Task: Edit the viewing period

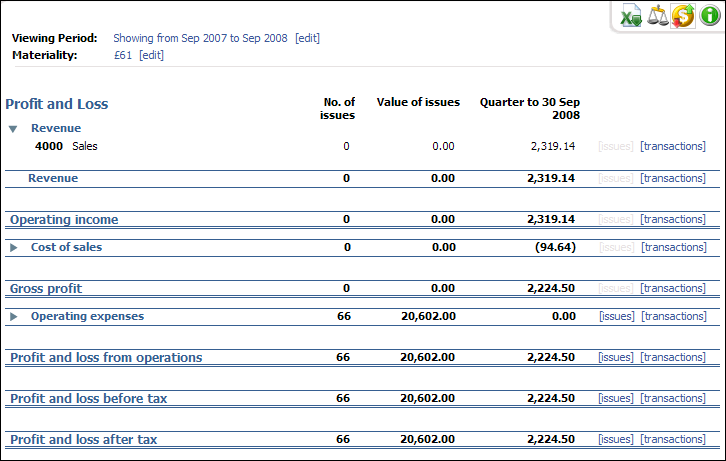Action: [x=307, y=38]
